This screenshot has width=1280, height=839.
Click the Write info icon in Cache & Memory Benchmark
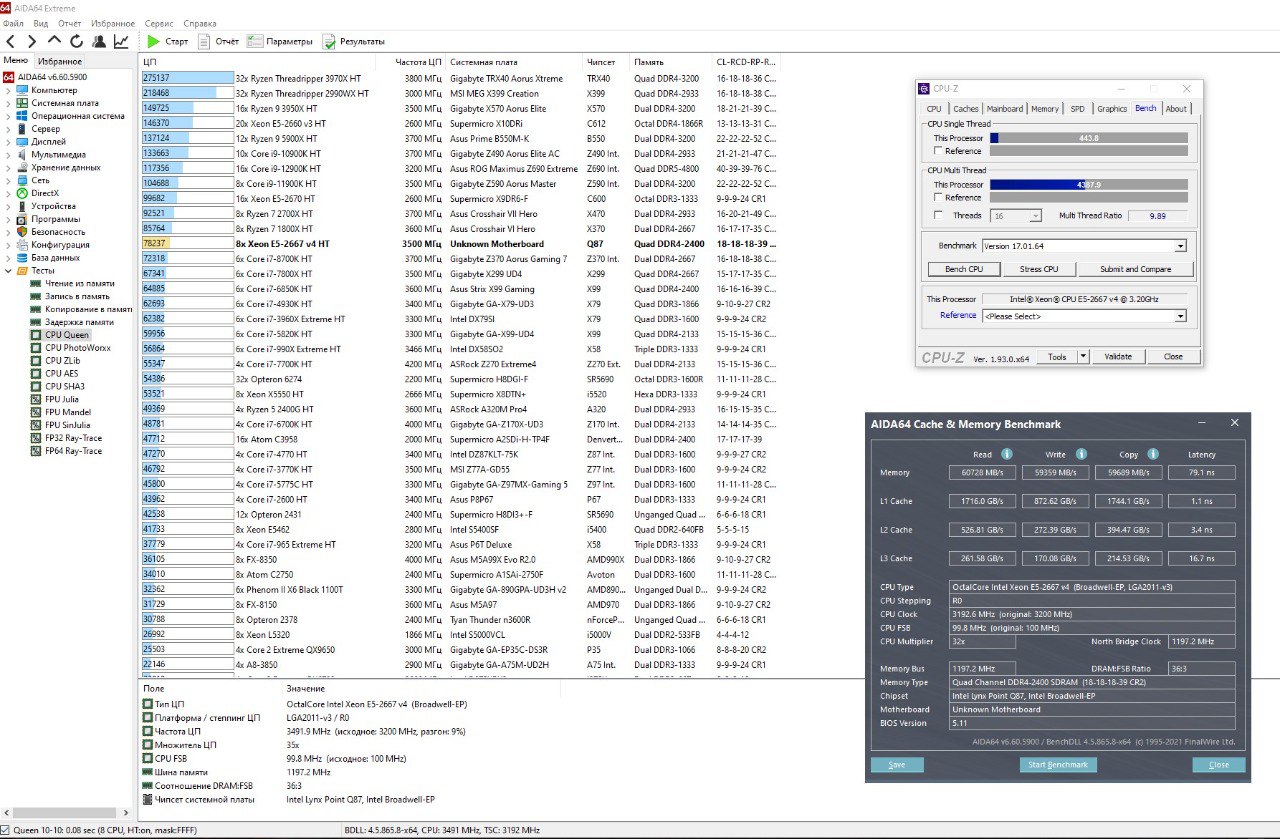pos(1079,454)
